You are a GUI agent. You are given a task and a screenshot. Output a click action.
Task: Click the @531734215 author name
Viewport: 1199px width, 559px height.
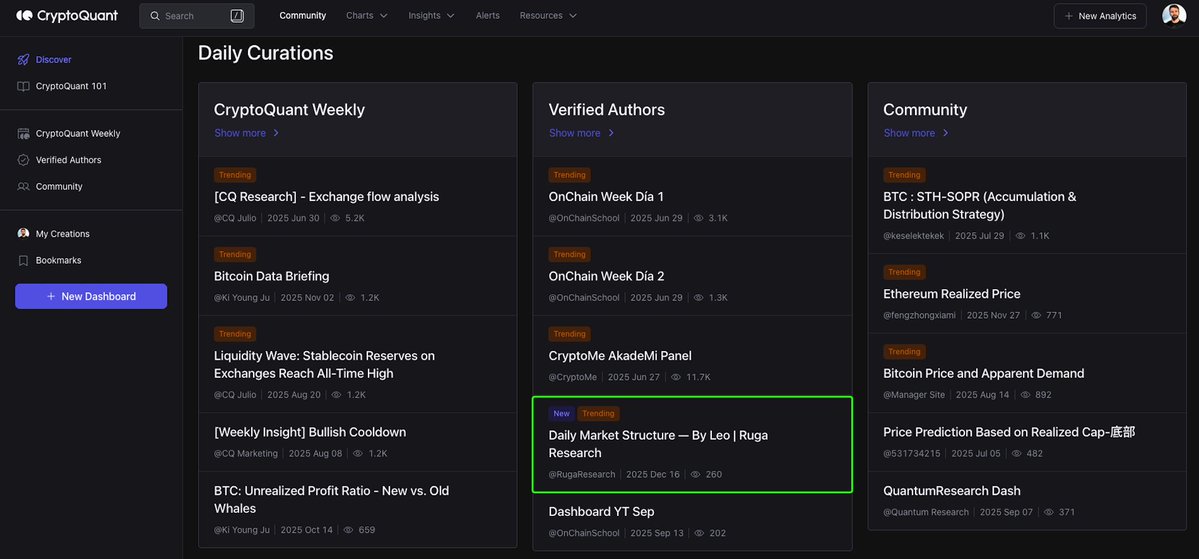[910, 453]
